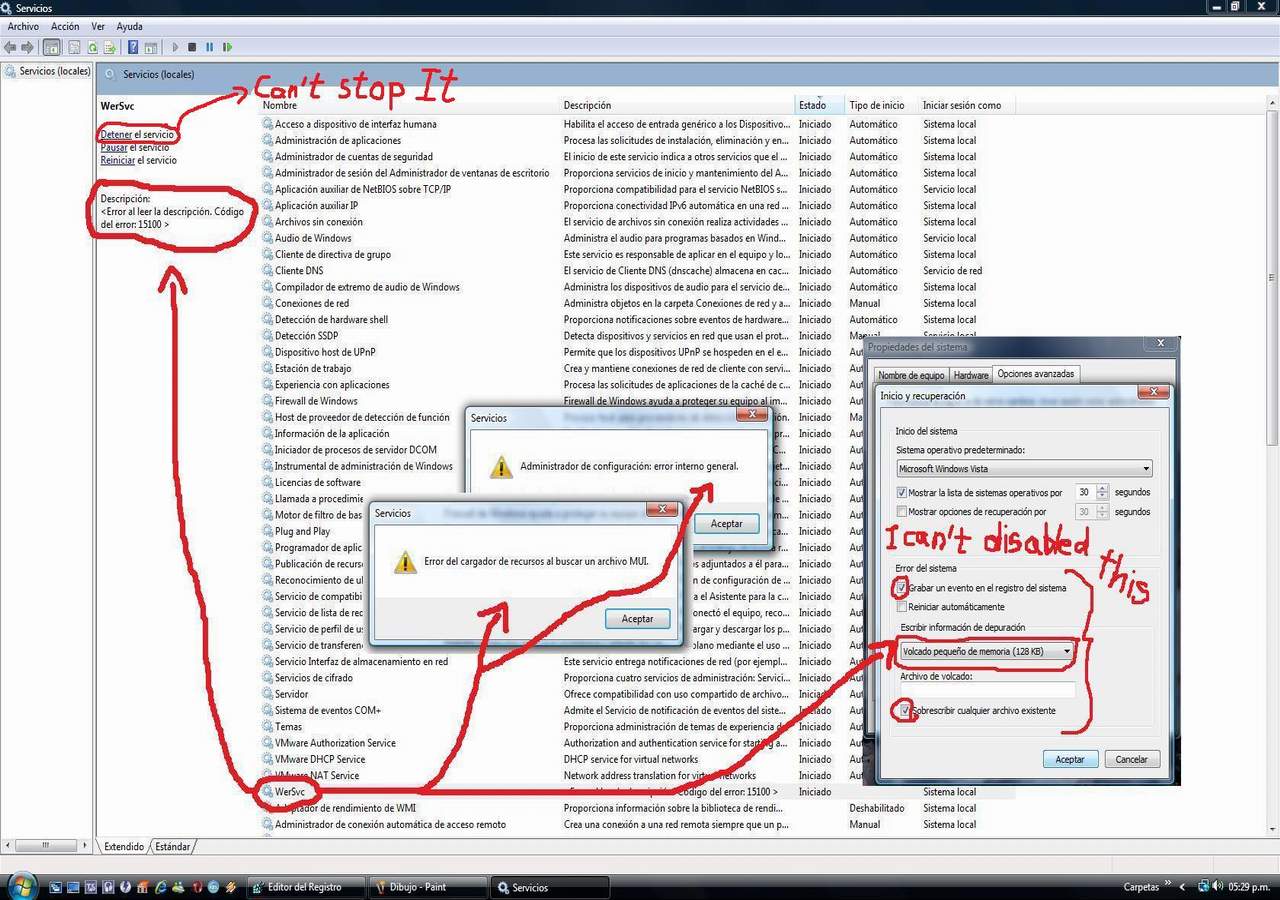Click the gear icon of WerSvc service row
The height and width of the screenshot is (900, 1280).
267,792
